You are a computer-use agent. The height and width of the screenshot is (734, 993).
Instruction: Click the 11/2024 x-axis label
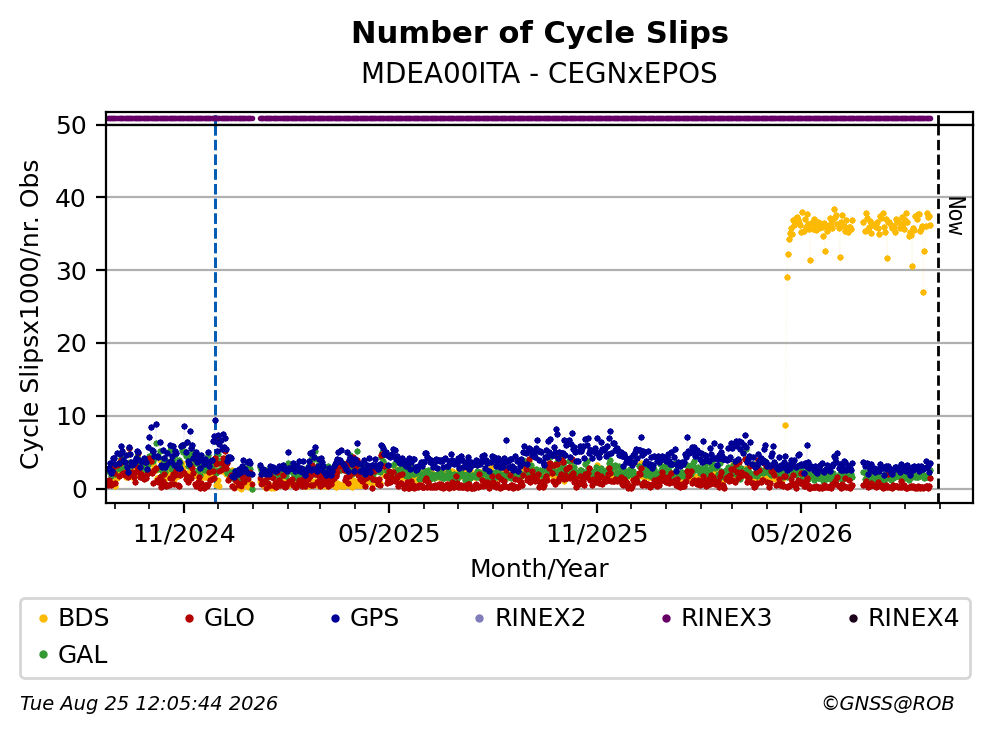click(184, 535)
